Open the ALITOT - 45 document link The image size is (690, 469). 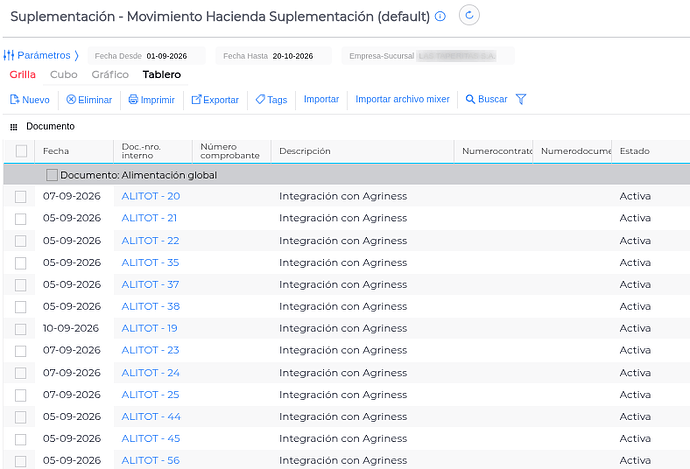click(x=150, y=439)
